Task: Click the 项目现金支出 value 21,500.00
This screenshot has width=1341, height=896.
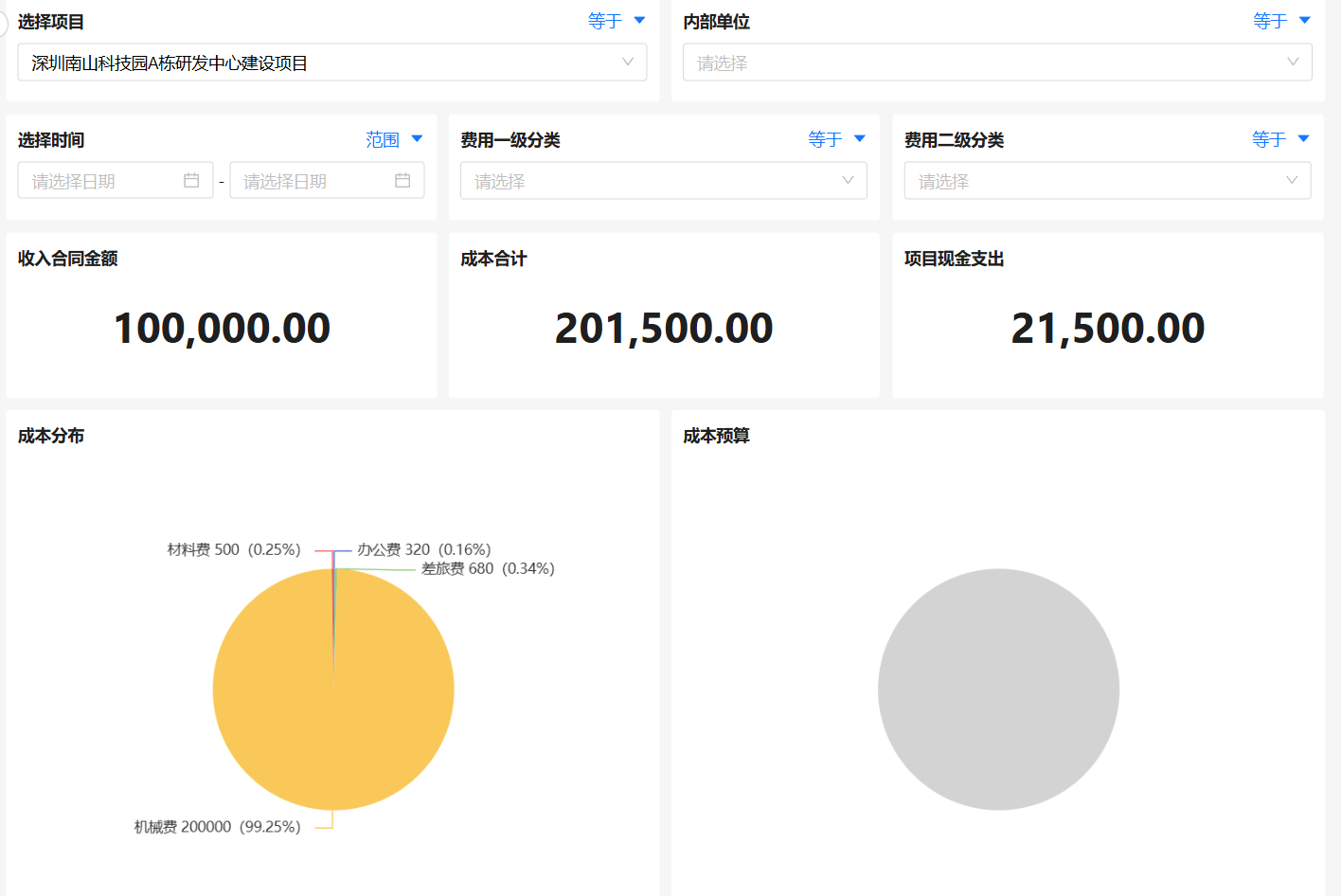Action: coord(1108,329)
